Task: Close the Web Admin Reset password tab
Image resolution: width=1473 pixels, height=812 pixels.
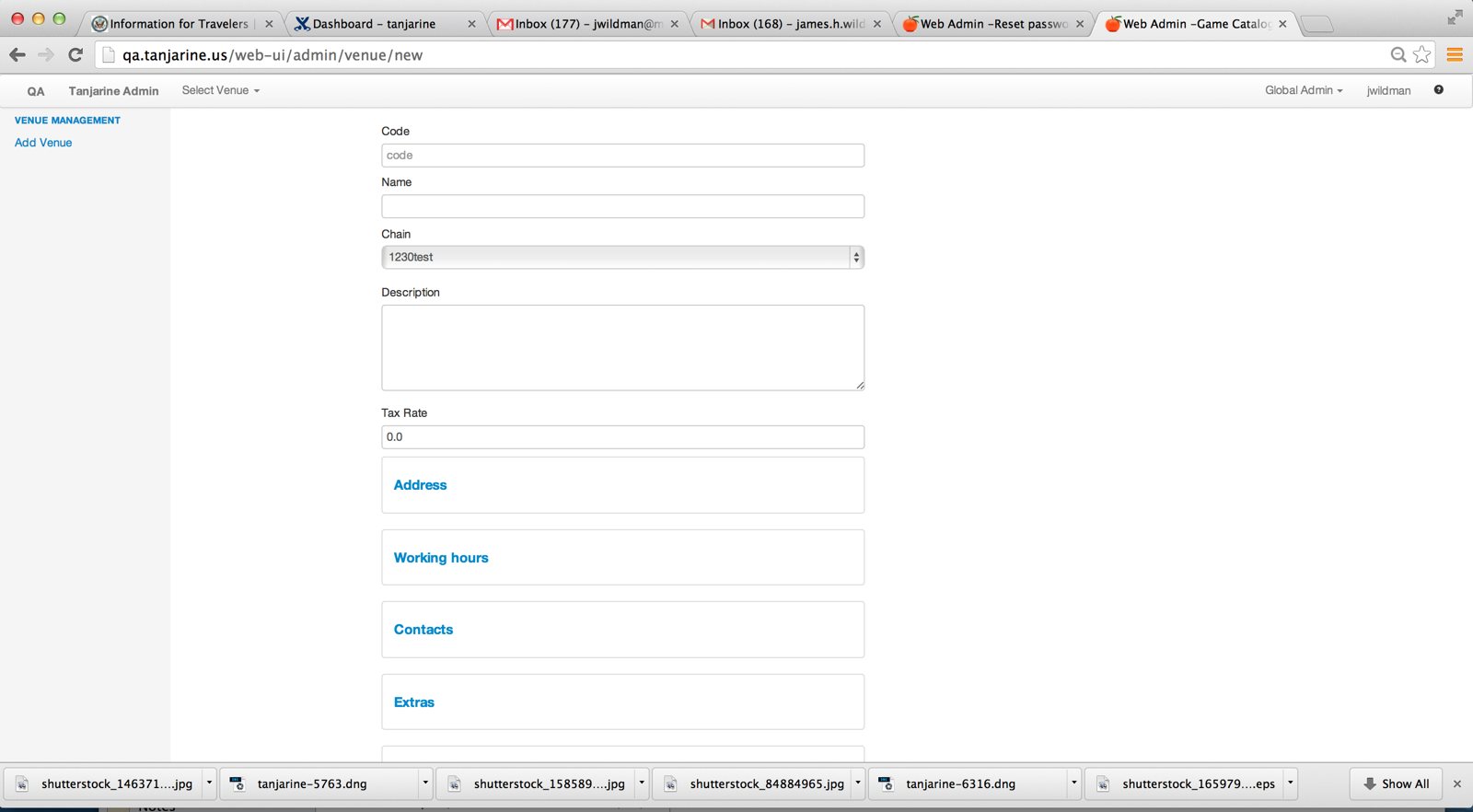Action: (x=1080, y=24)
